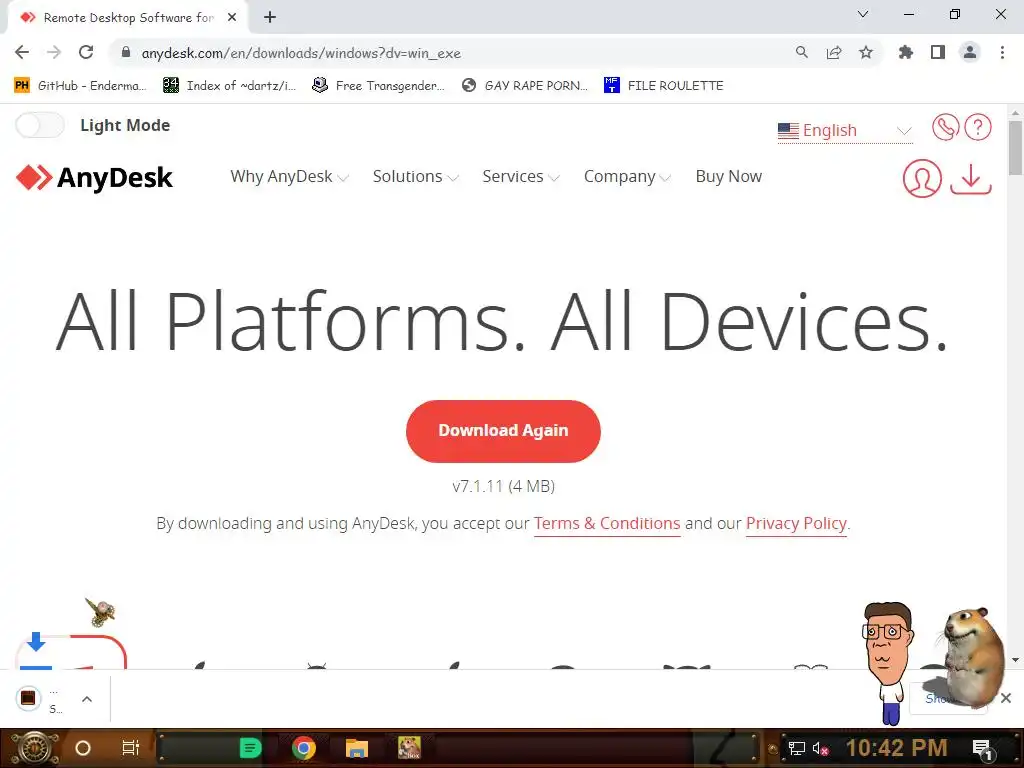Open the Privacy Policy link
1024x768 pixels.
(796, 524)
